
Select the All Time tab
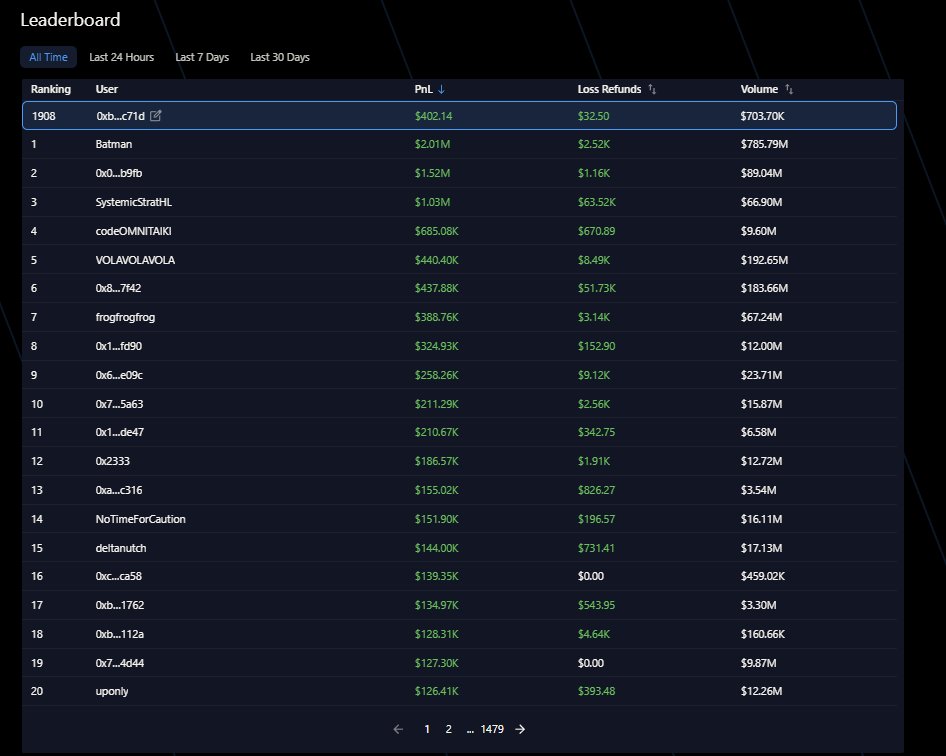(48, 57)
